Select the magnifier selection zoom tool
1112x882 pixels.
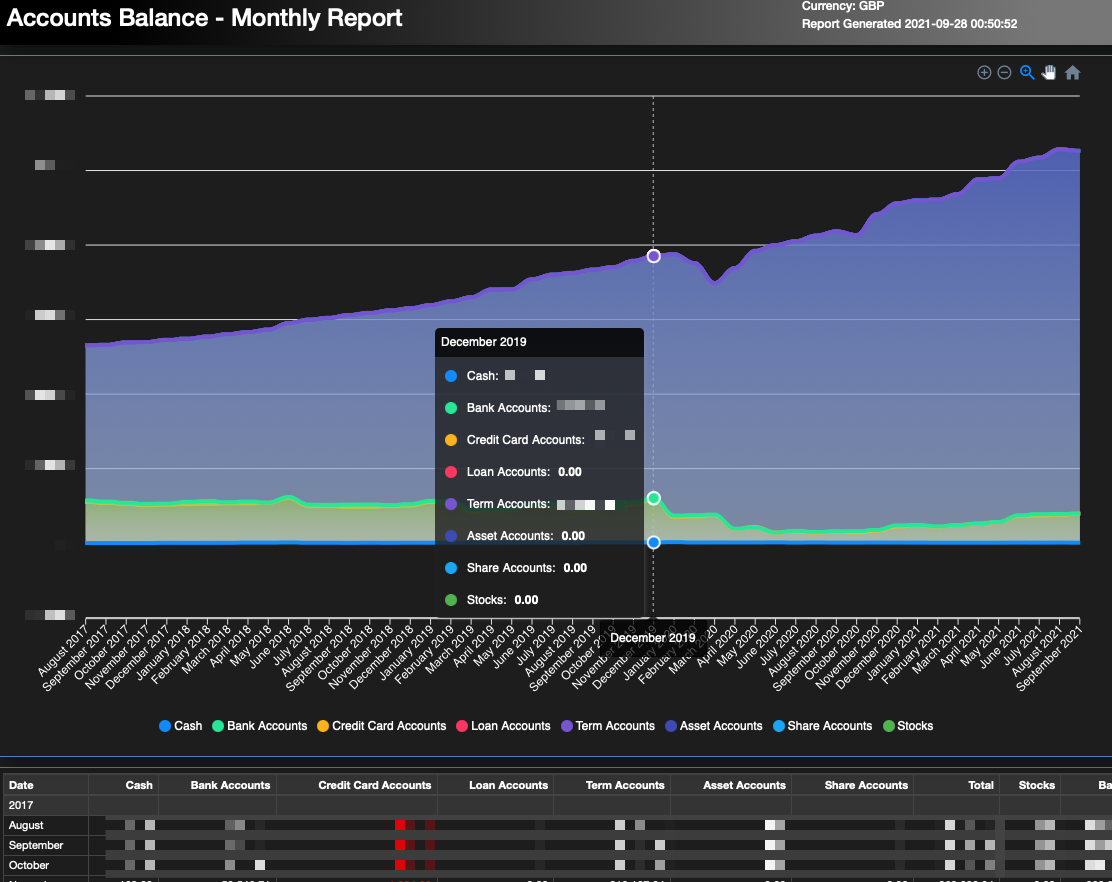click(1027, 72)
